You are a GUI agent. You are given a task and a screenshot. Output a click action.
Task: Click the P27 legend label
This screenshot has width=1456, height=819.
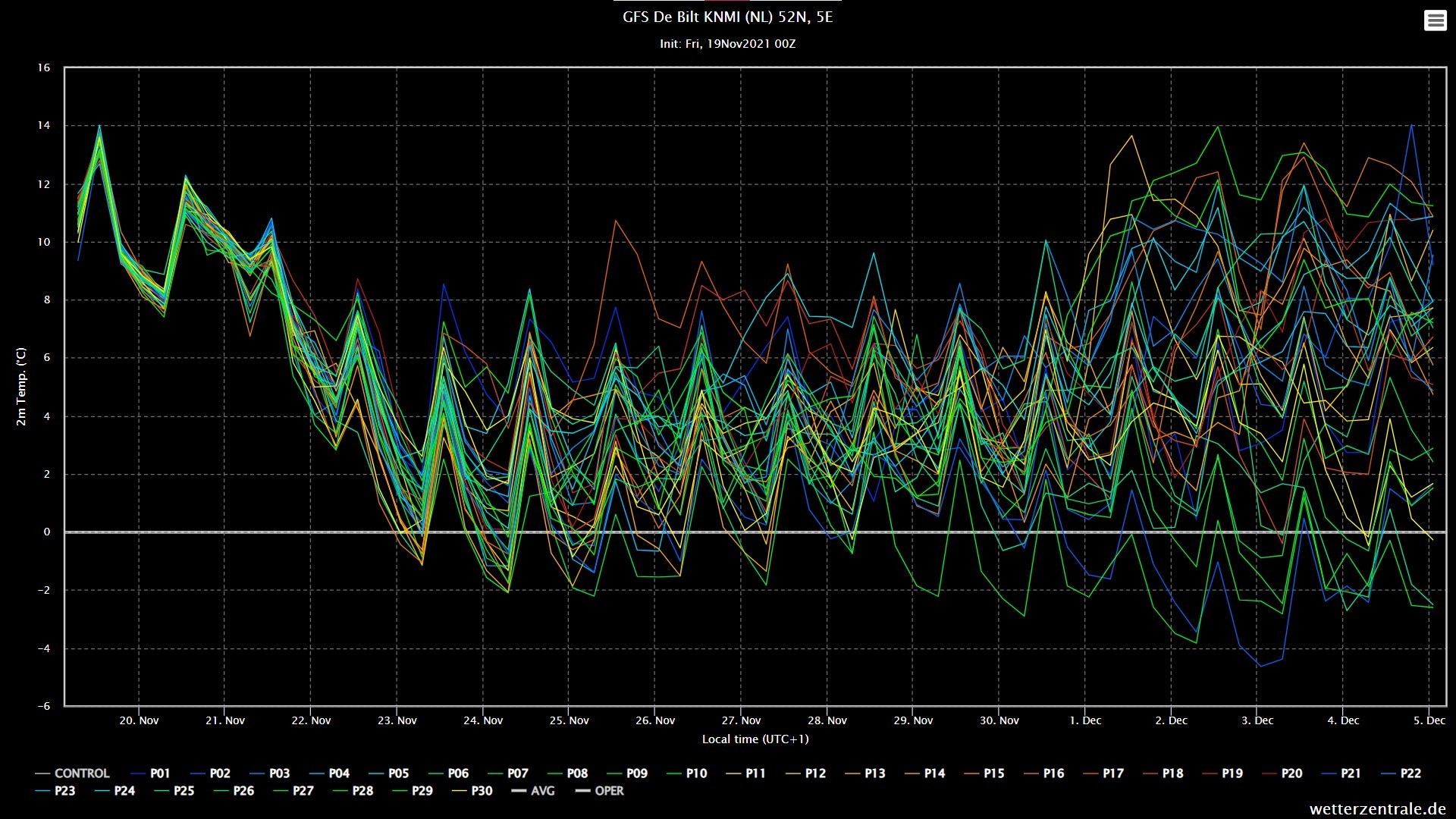(293, 791)
